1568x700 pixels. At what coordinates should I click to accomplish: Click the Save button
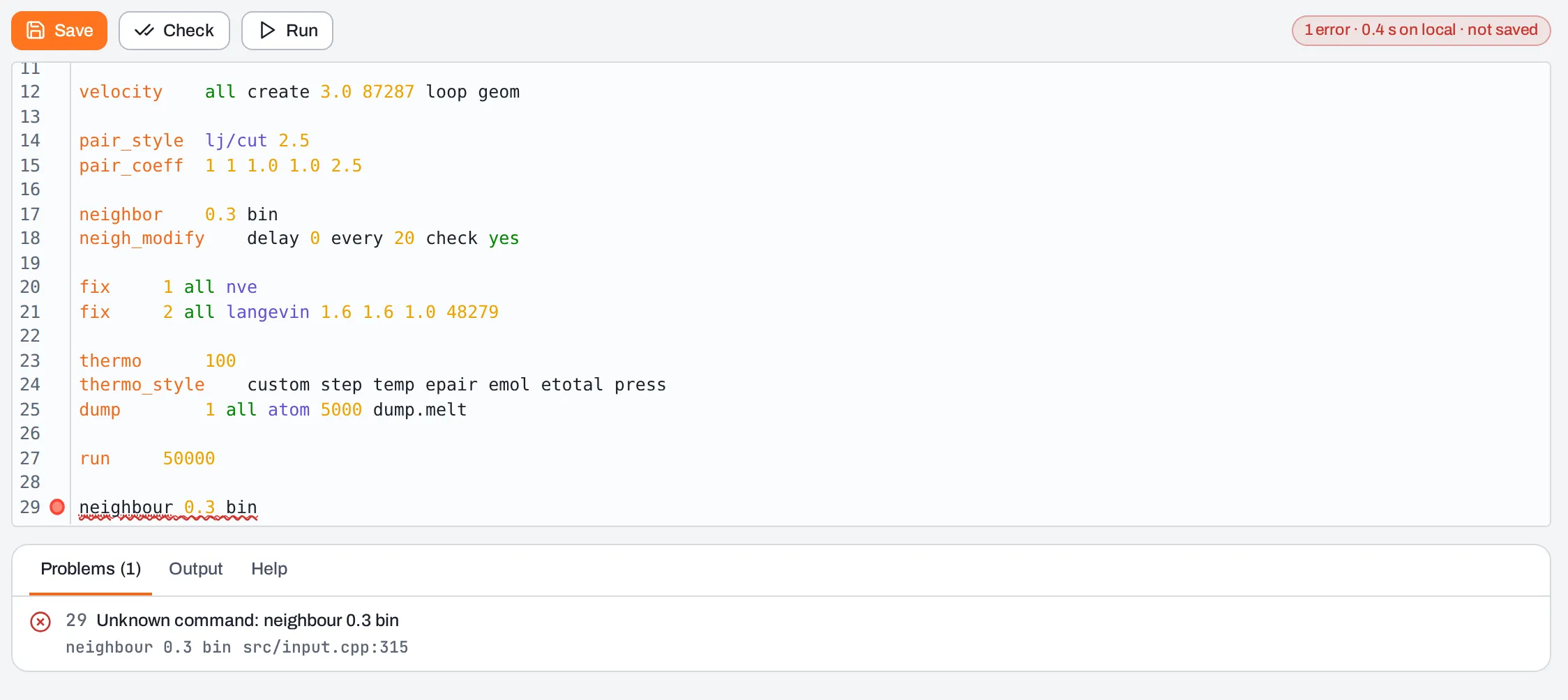(x=59, y=31)
